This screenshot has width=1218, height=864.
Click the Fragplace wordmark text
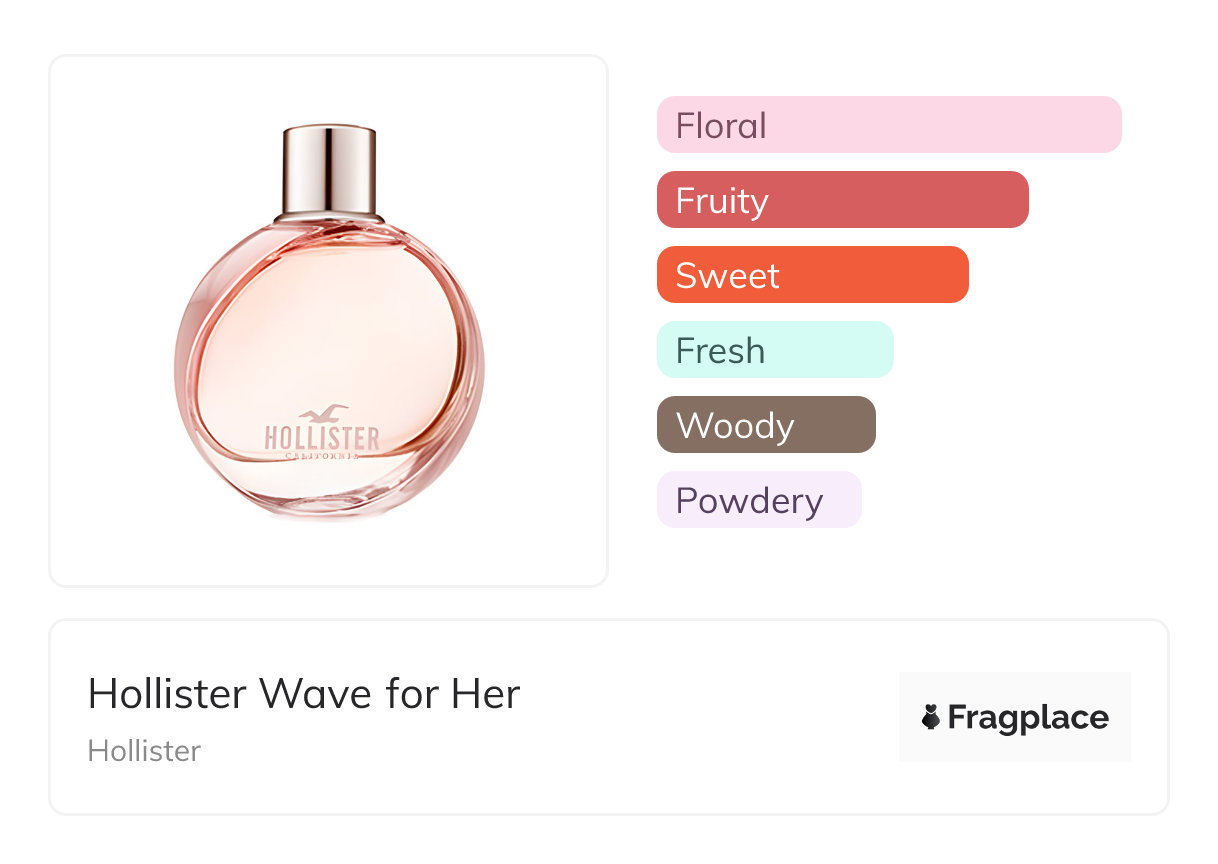point(1028,718)
